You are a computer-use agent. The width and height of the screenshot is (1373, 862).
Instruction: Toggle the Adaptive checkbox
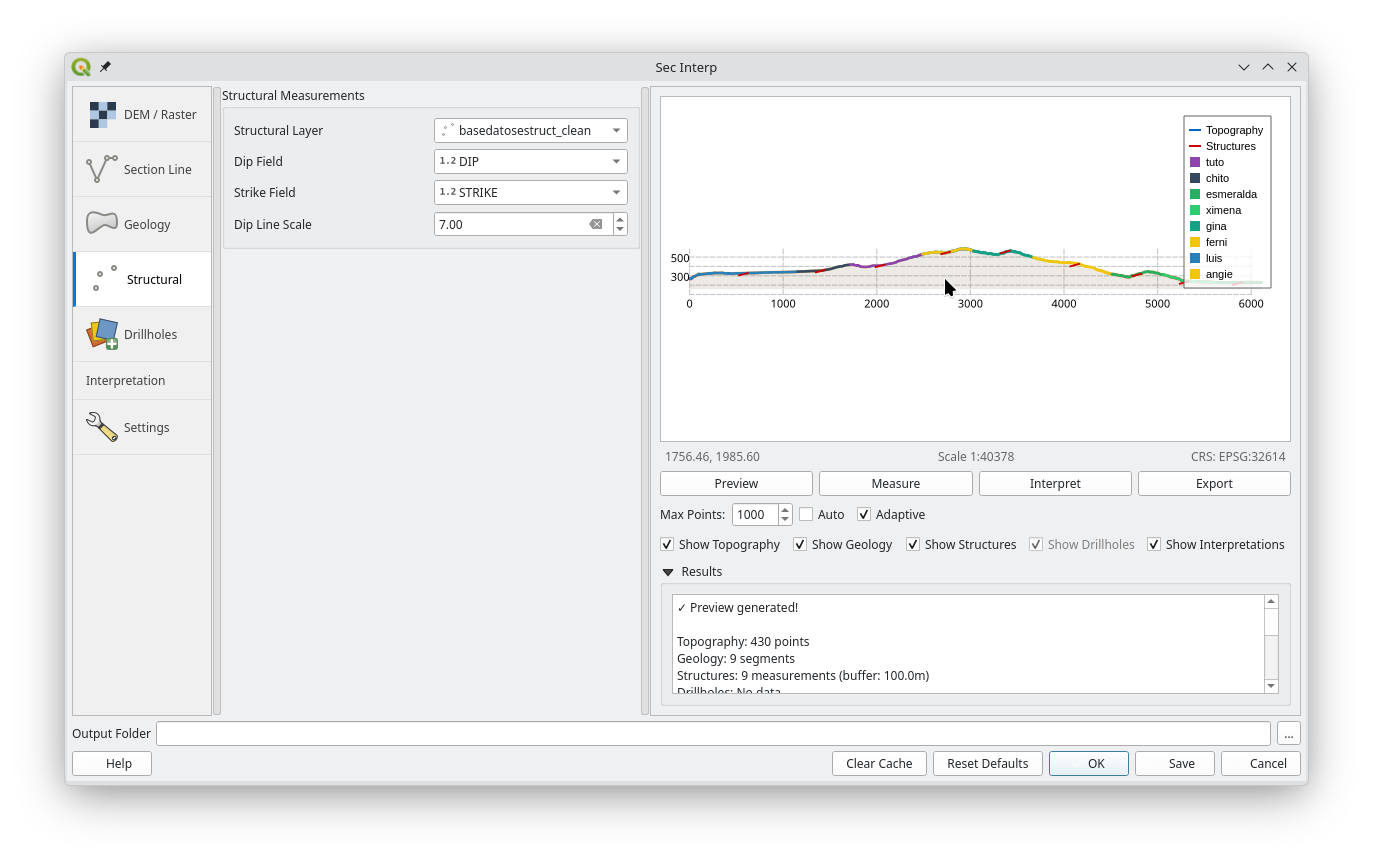[864, 514]
